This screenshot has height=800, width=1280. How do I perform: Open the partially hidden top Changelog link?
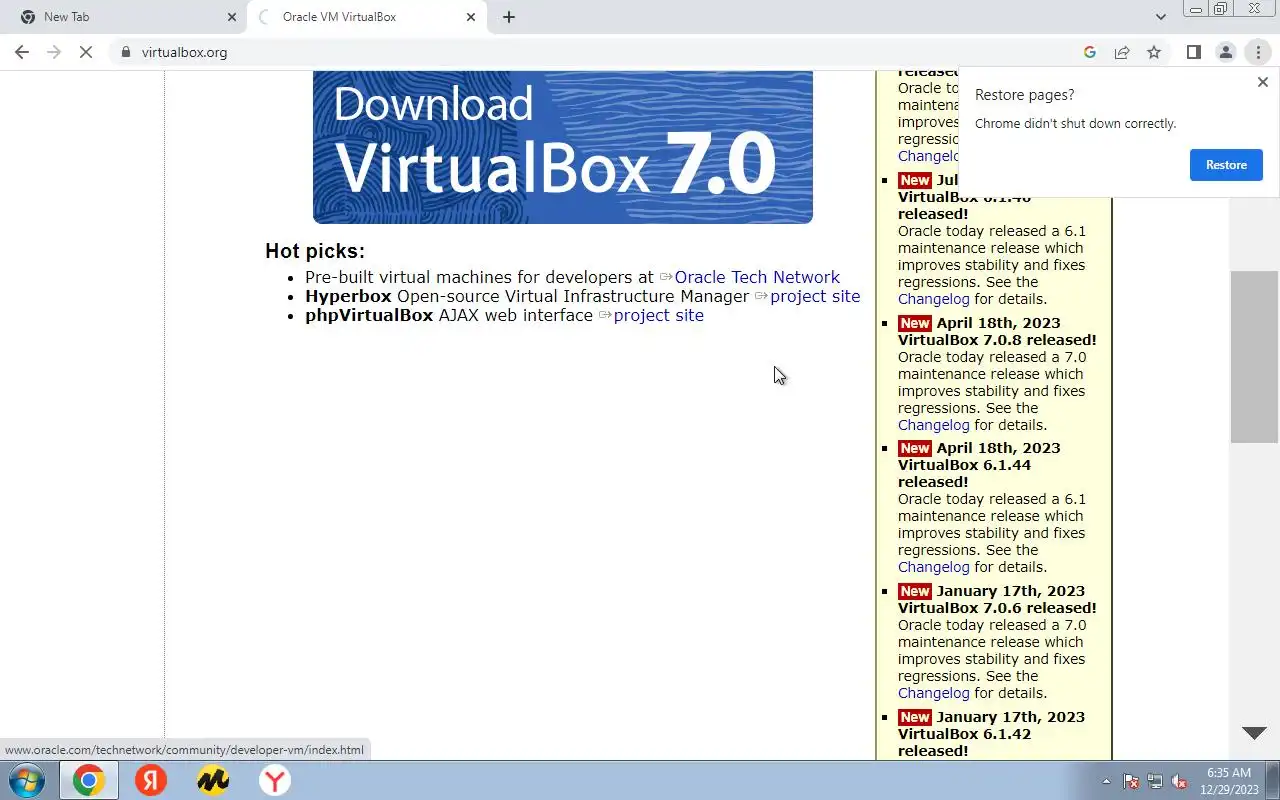pos(928,156)
